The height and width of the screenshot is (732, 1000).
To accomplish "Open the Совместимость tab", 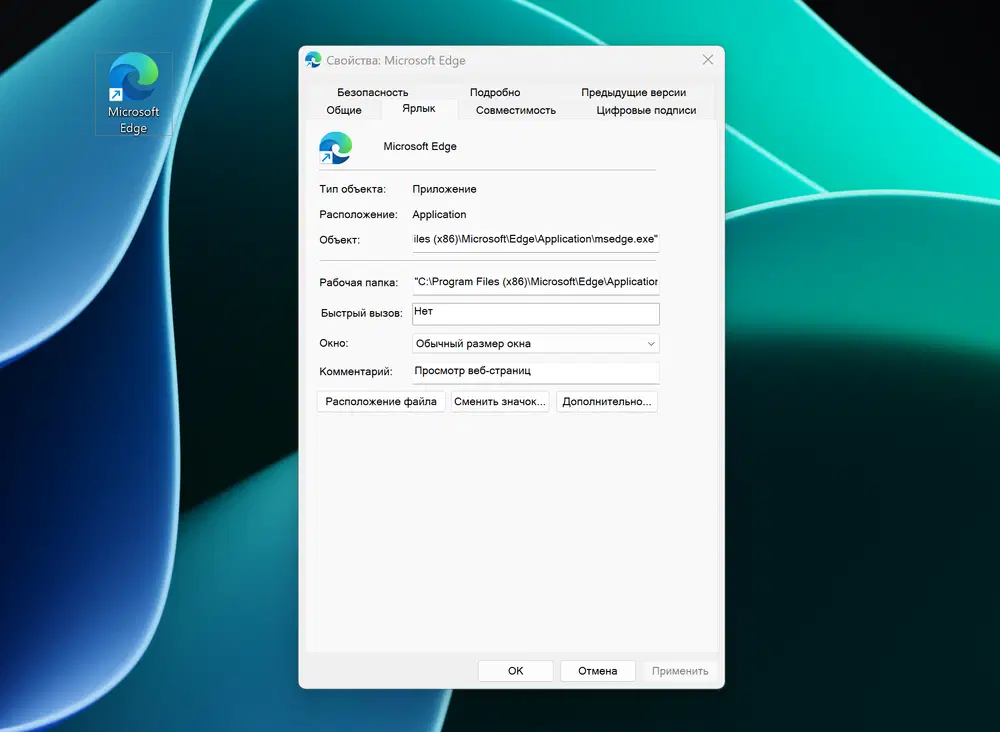I will (x=515, y=110).
